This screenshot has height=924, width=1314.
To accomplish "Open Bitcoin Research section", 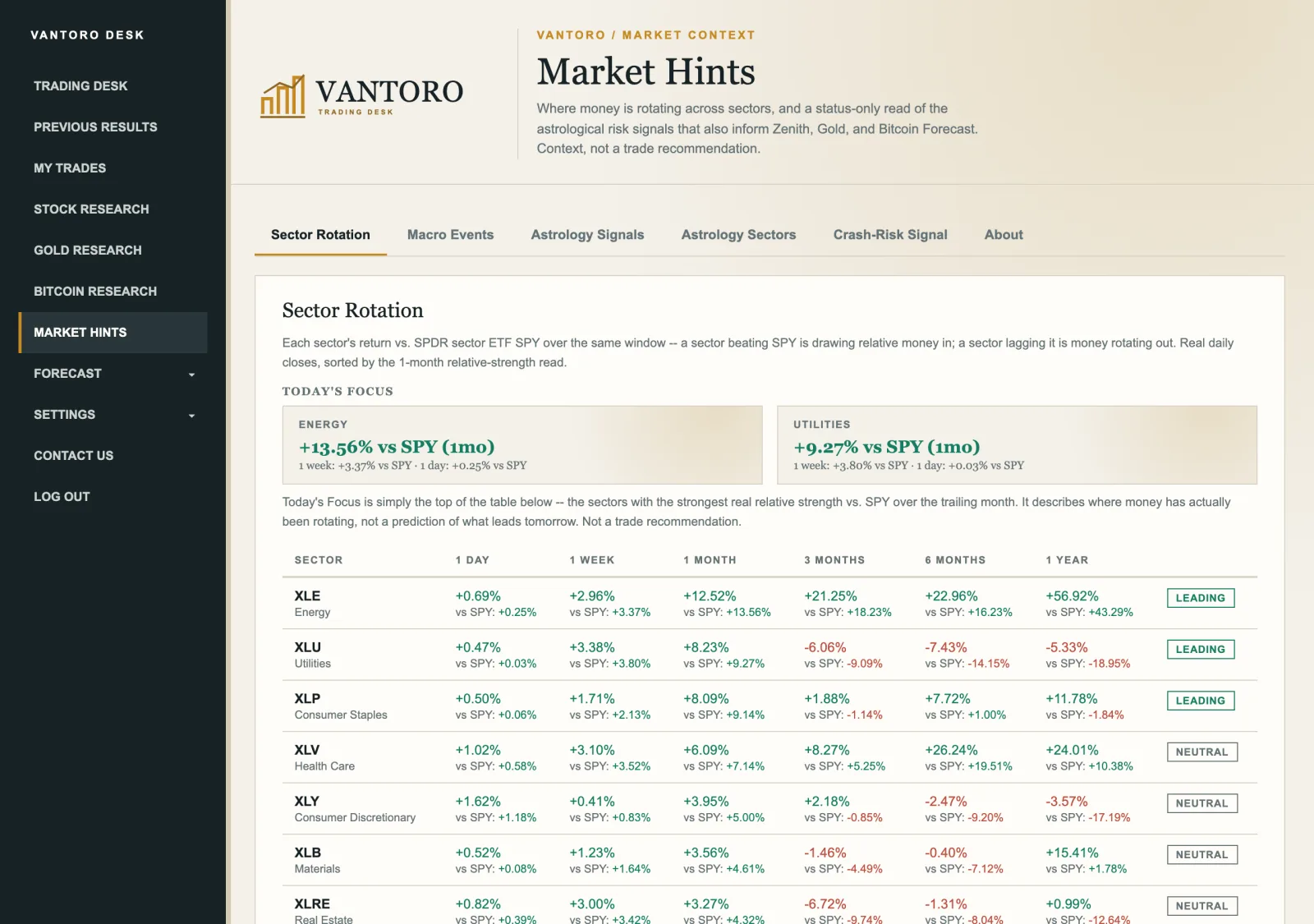I will 95,292.
